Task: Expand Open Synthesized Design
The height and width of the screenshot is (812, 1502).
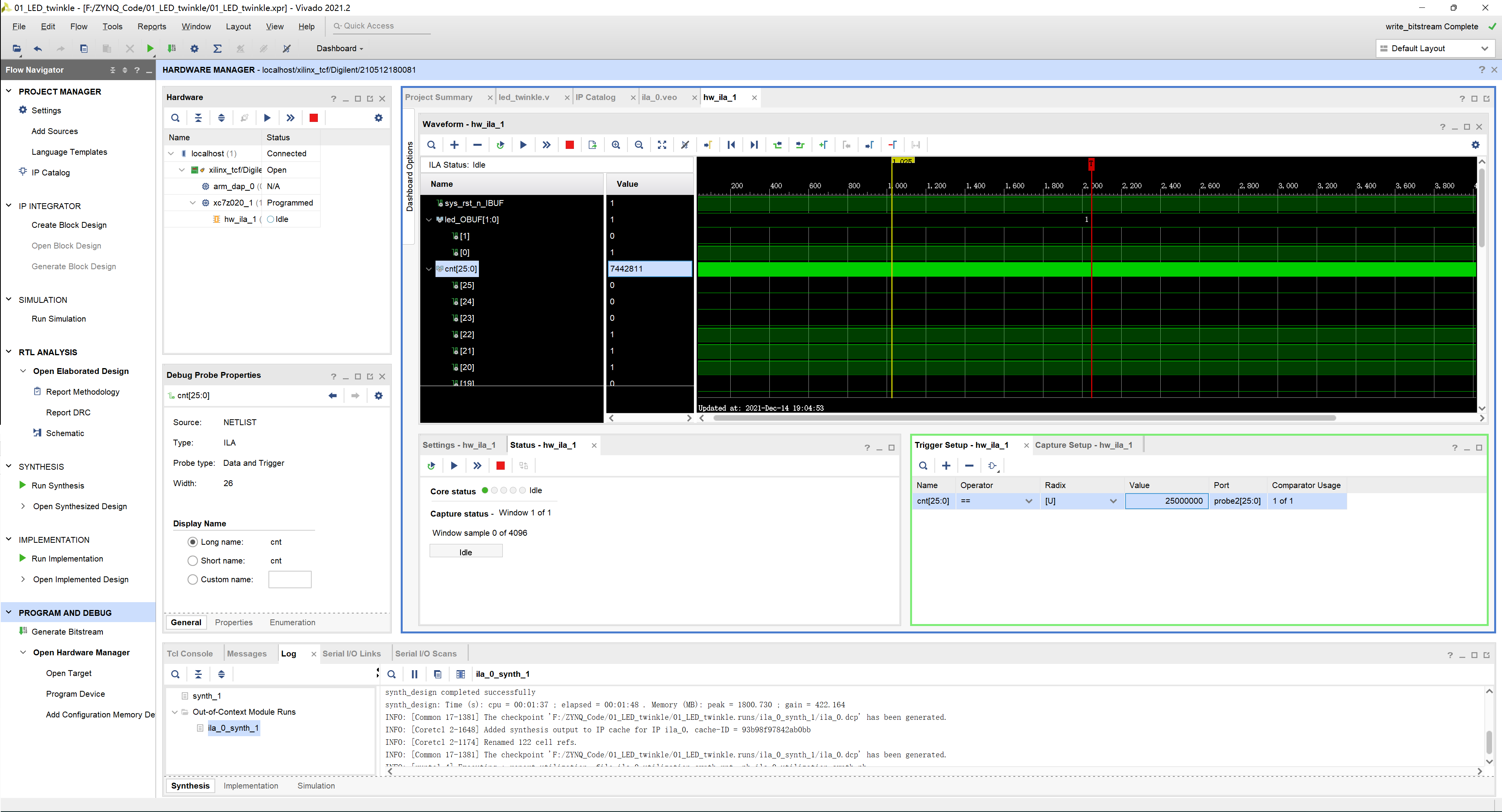Action: coord(23,506)
